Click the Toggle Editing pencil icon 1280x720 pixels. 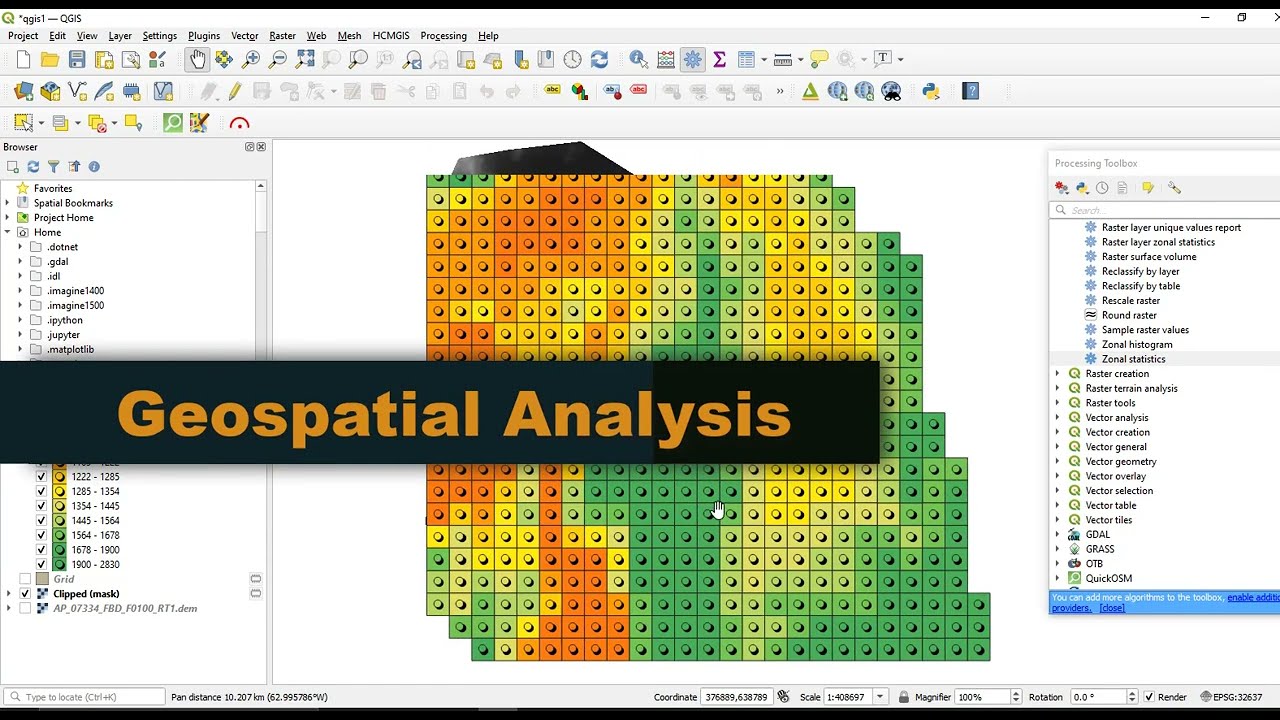[235, 92]
